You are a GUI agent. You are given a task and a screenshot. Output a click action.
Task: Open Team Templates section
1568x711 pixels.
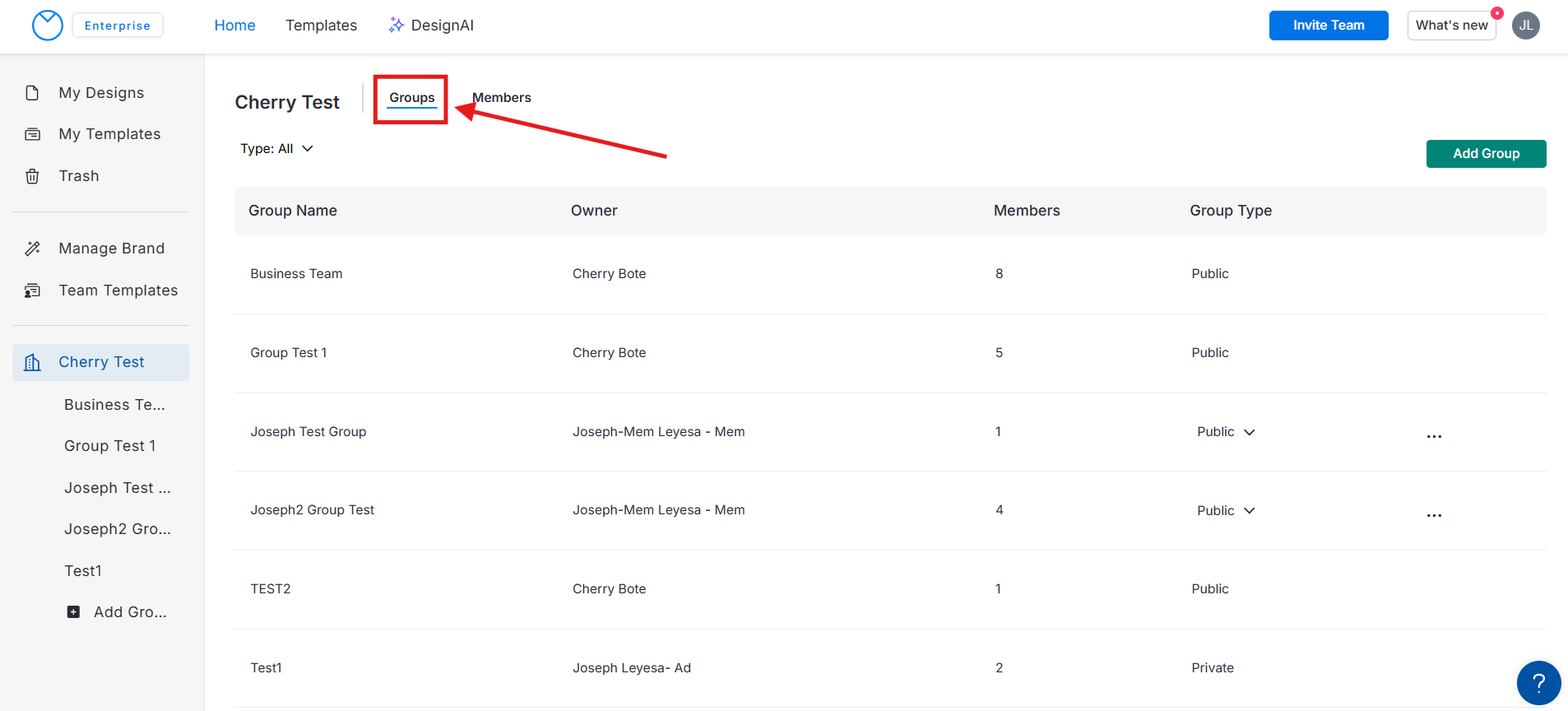[118, 290]
